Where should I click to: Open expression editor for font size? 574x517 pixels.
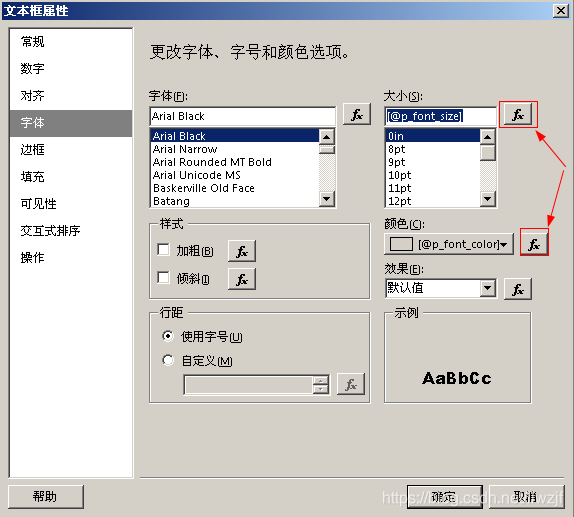(518, 114)
